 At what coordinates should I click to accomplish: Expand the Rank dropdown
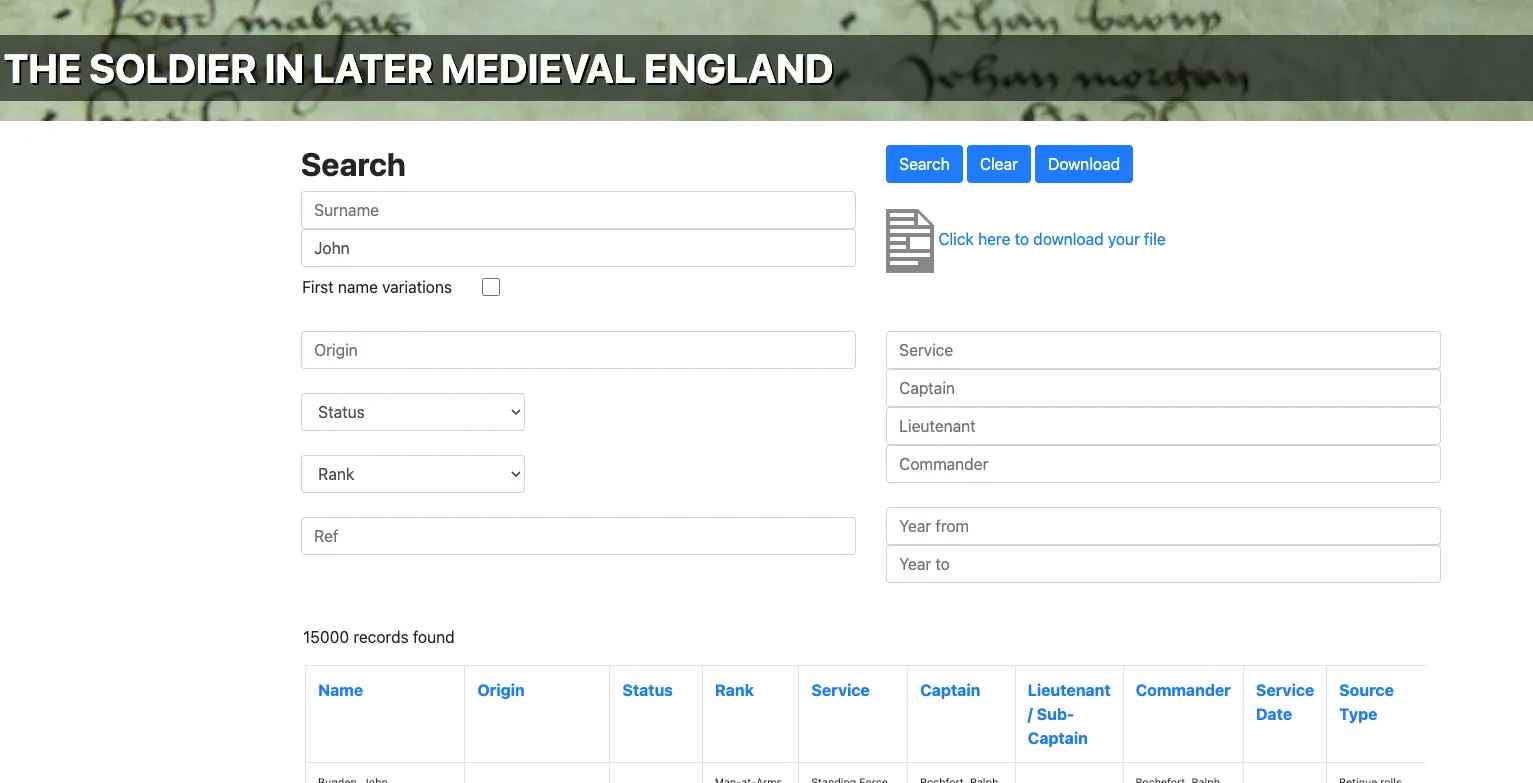pyautogui.click(x=413, y=474)
